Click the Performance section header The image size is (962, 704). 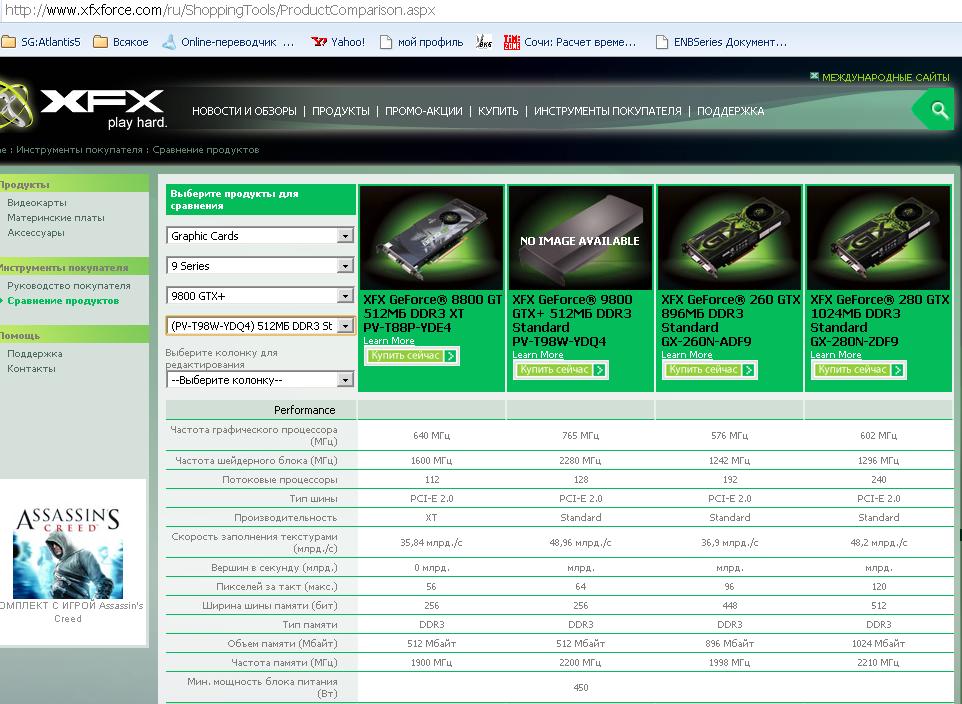point(304,410)
